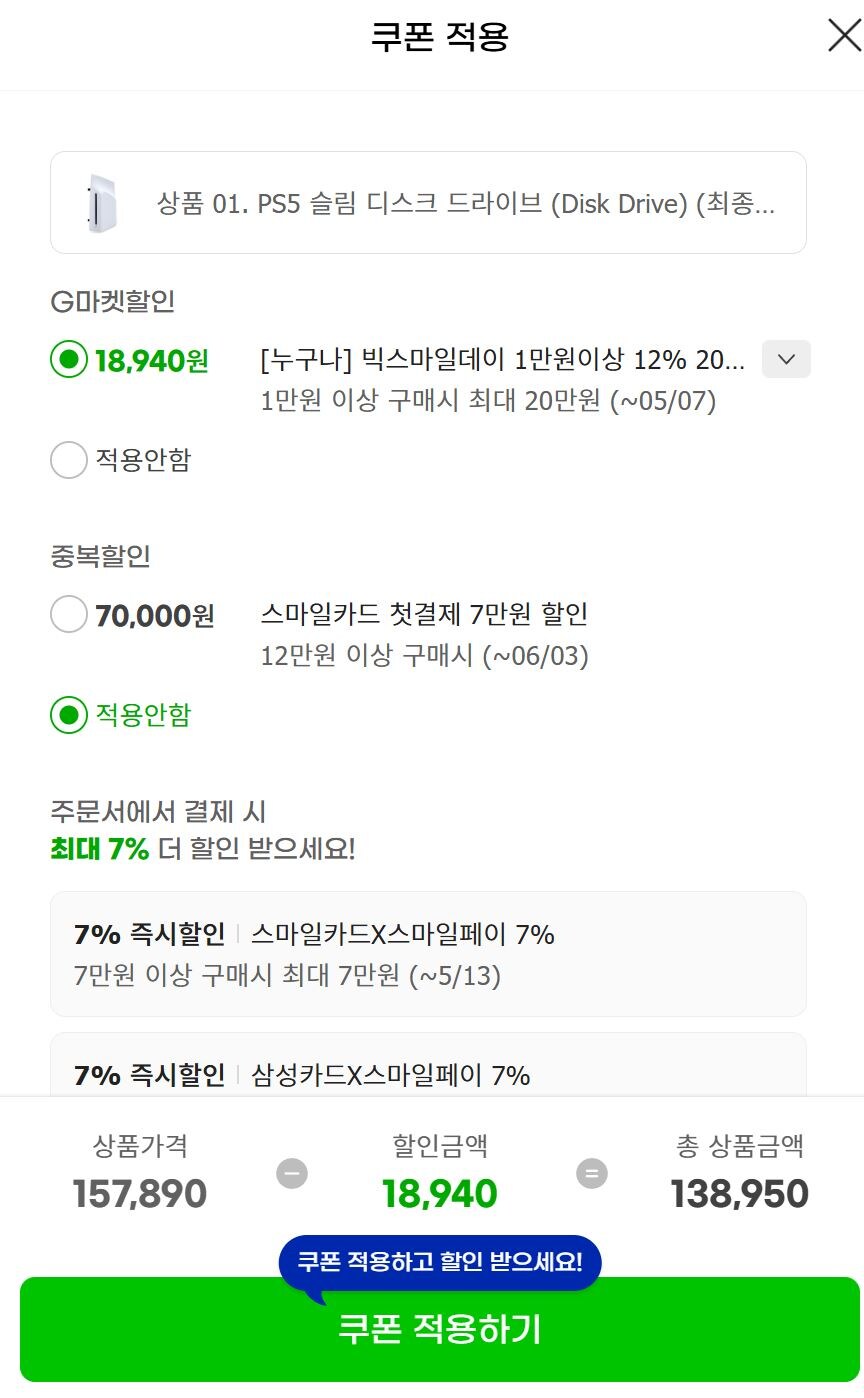Viewport: 864px width, 1398px height.
Task: Select the 18,940원 G마켓할인 coupon radio button
Action: click(68, 359)
